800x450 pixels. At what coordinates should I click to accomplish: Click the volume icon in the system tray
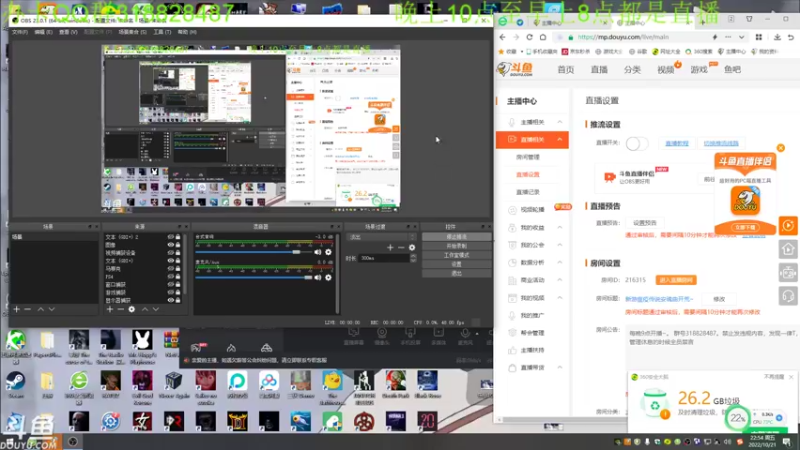pos(728,442)
